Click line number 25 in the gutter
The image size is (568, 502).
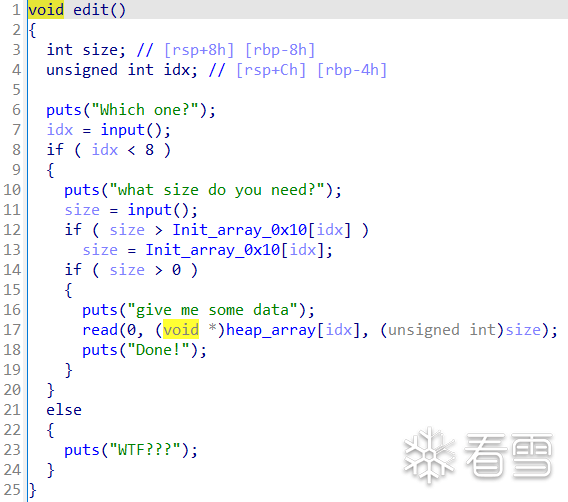pyautogui.click(x=12, y=490)
